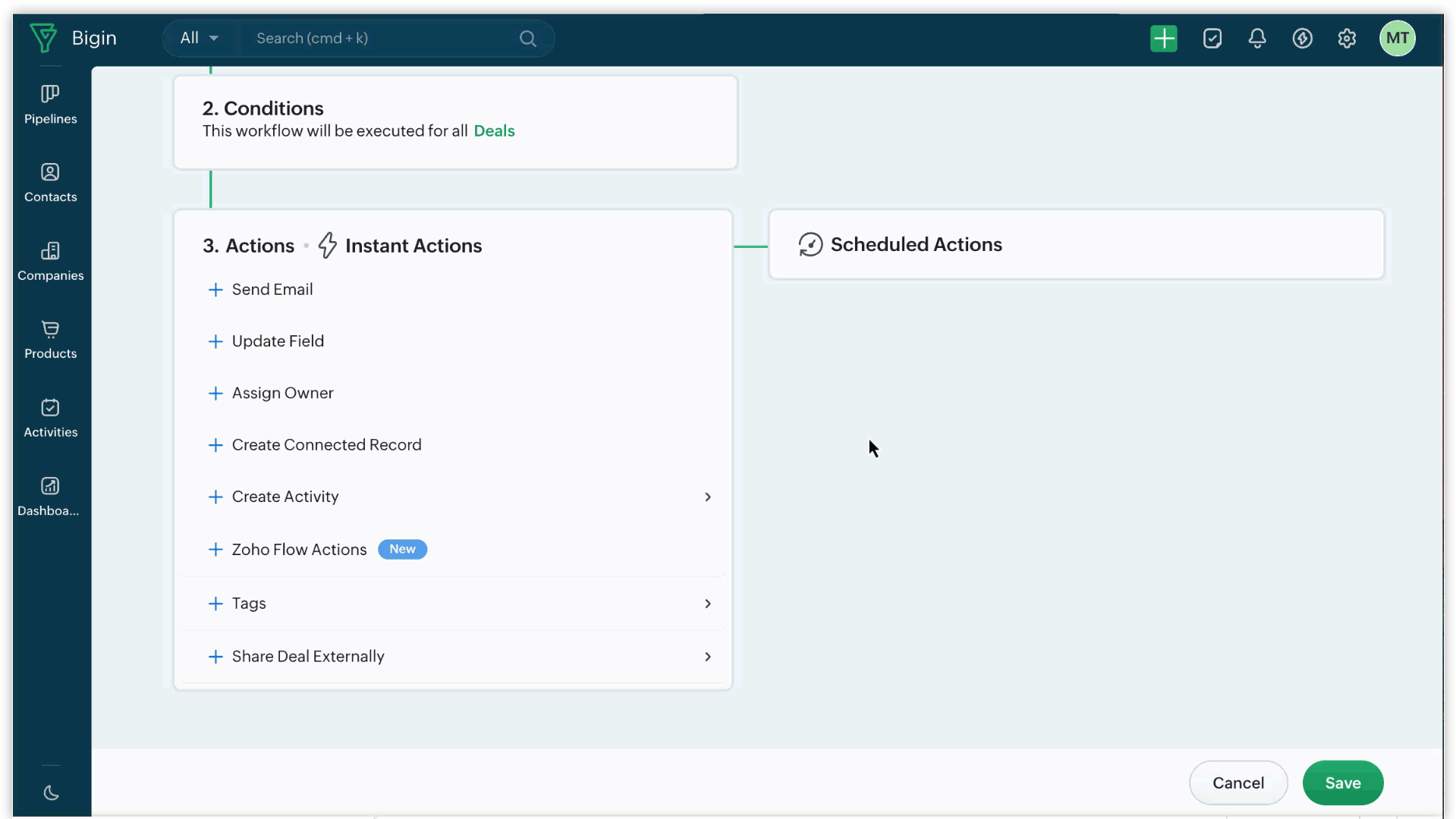Go to Contacts in sidebar
Viewport: 1456px width, 819px height.
tap(50, 183)
